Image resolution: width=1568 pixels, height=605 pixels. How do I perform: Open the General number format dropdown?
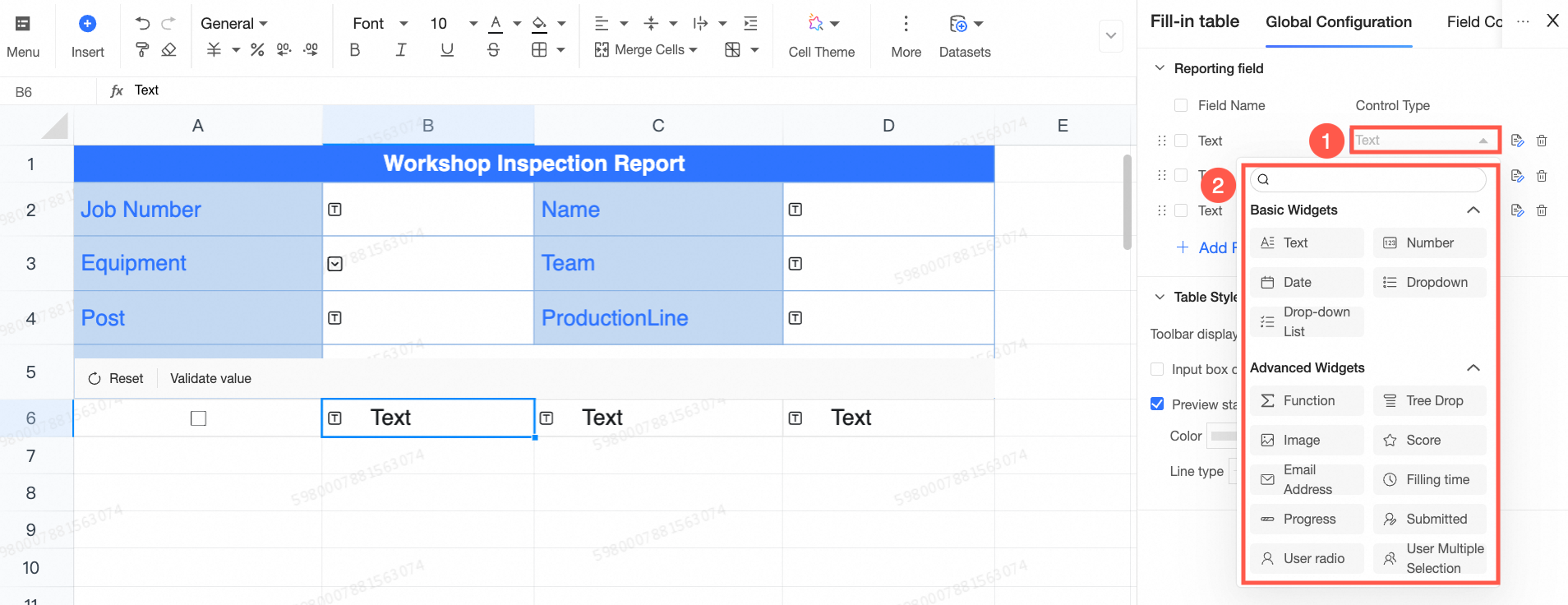click(234, 23)
